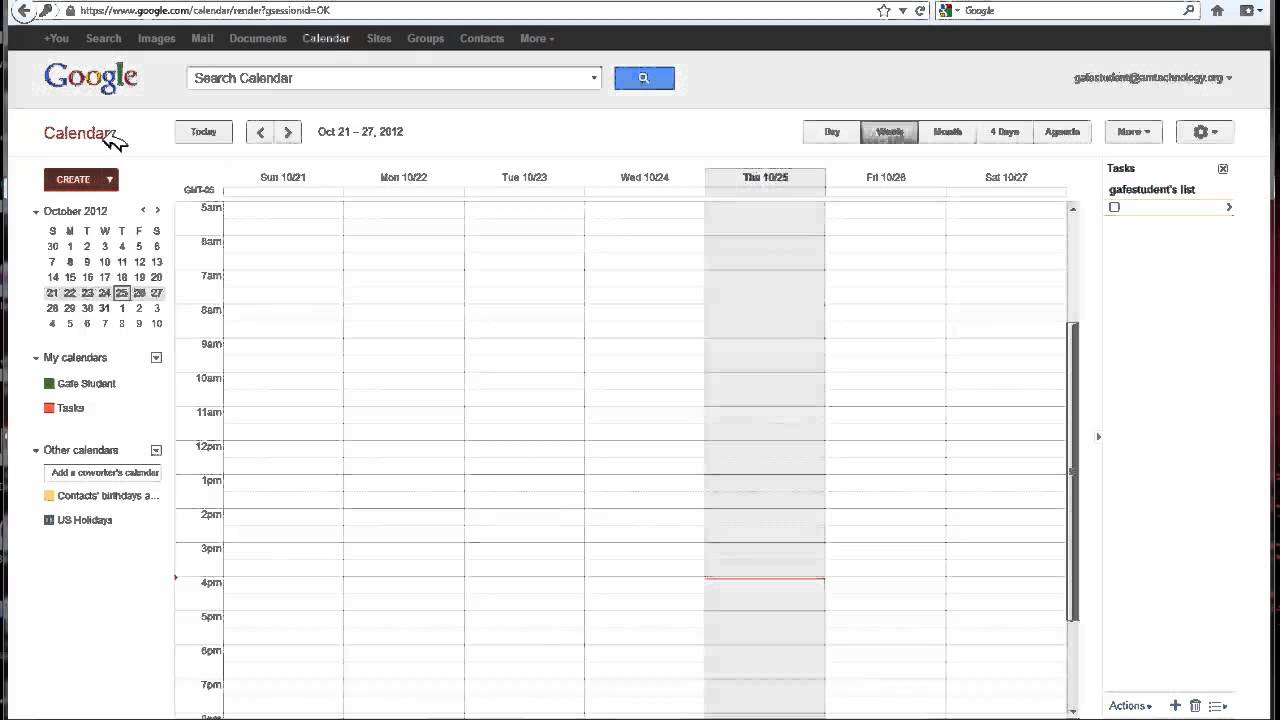Close the Tasks panel
The image size is (1280, 720).
point(1223,169)
